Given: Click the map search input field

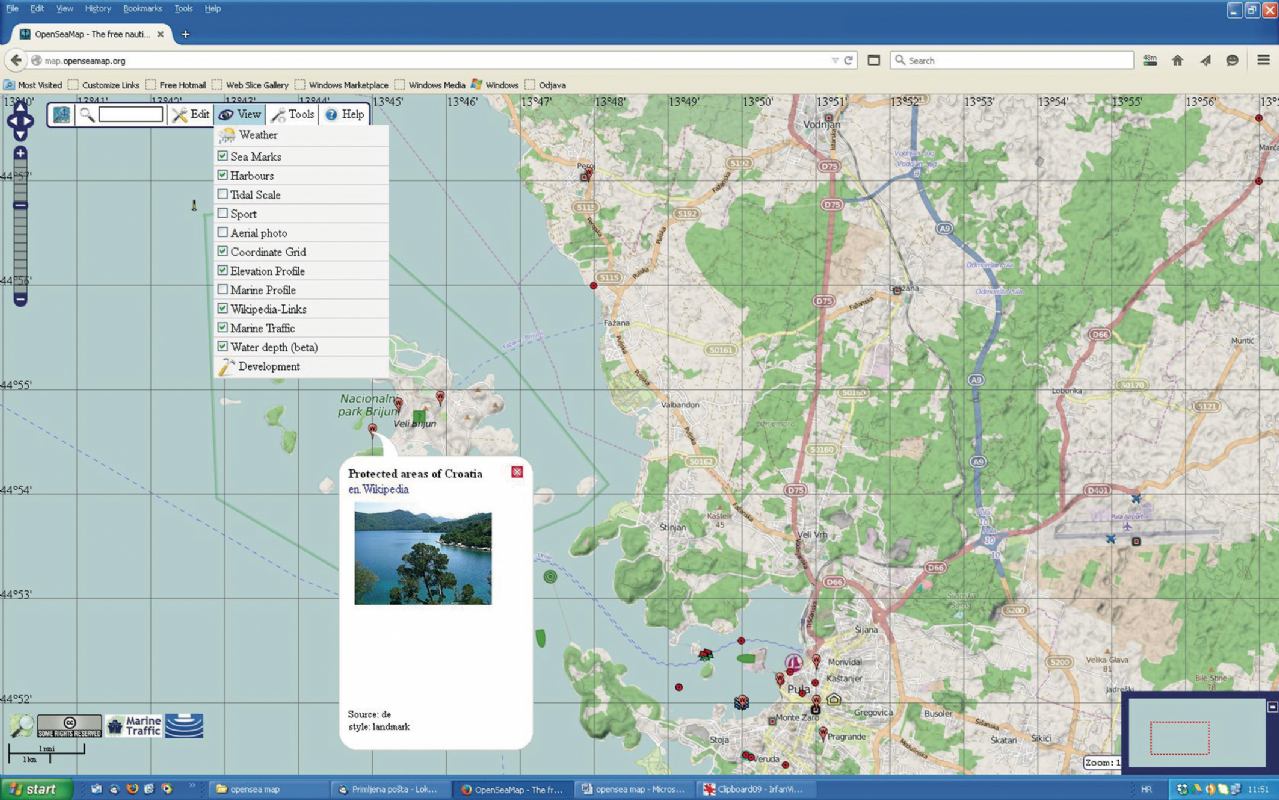Looking at the screenshot, I should pyautogui.click(x=131, y=115).
